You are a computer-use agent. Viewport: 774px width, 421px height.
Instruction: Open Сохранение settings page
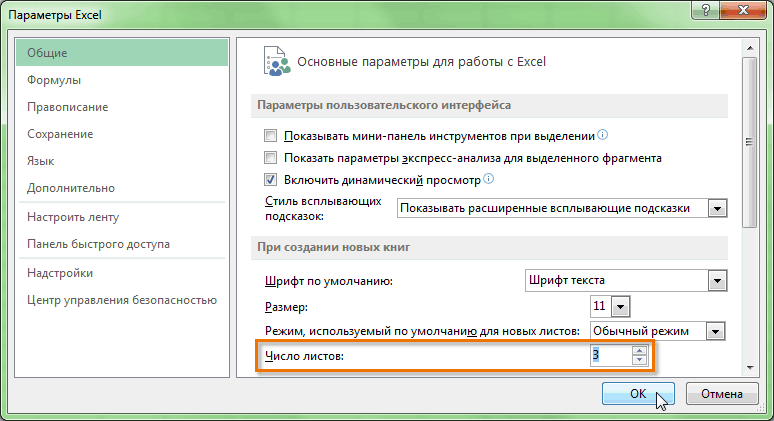pos(122,134)
